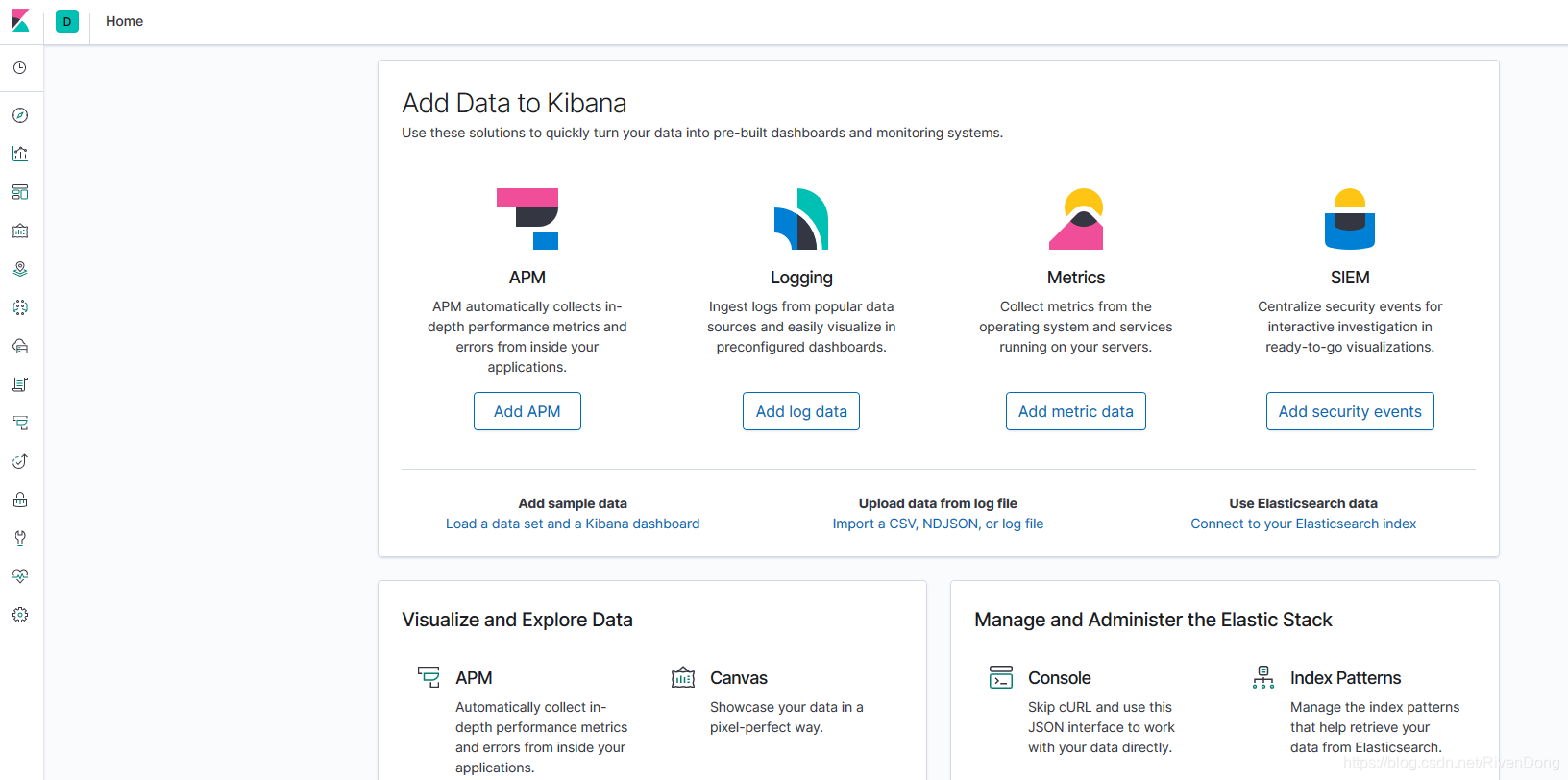
Task: Click the Collect metrics from the operating system text
Action: [1076, 327]
